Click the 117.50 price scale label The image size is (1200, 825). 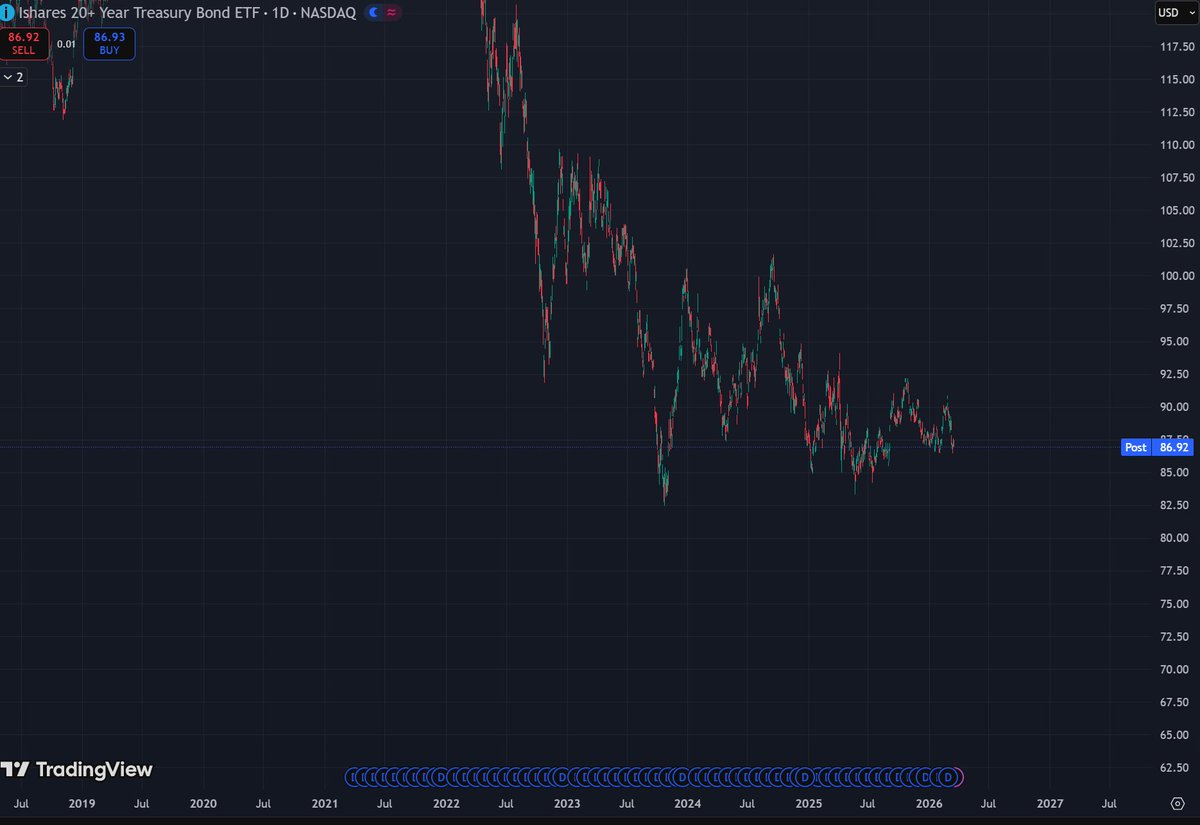click(x=1176, y=46)
